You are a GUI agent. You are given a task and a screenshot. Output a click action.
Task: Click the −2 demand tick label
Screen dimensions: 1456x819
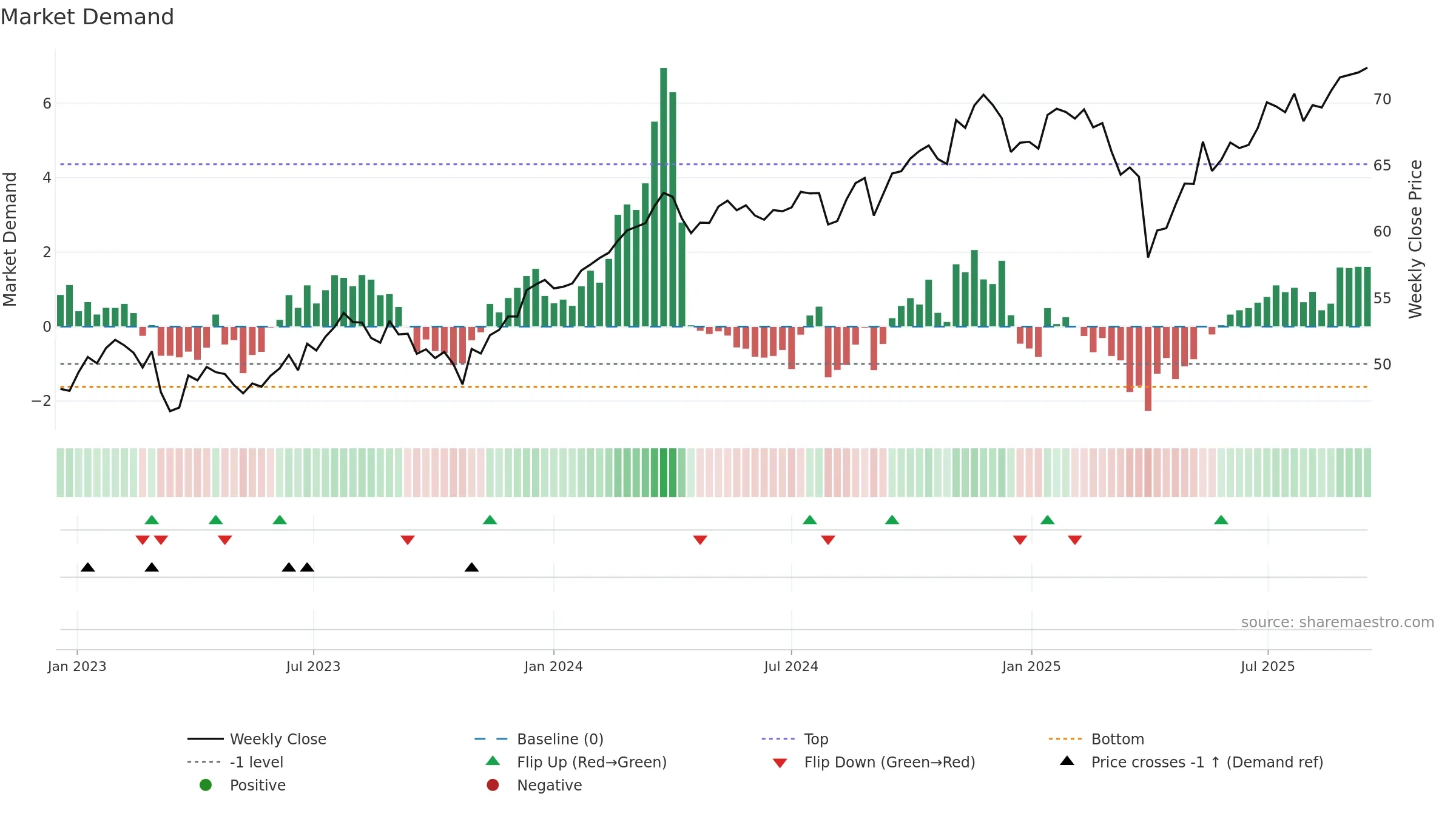[x=41, y=400]
